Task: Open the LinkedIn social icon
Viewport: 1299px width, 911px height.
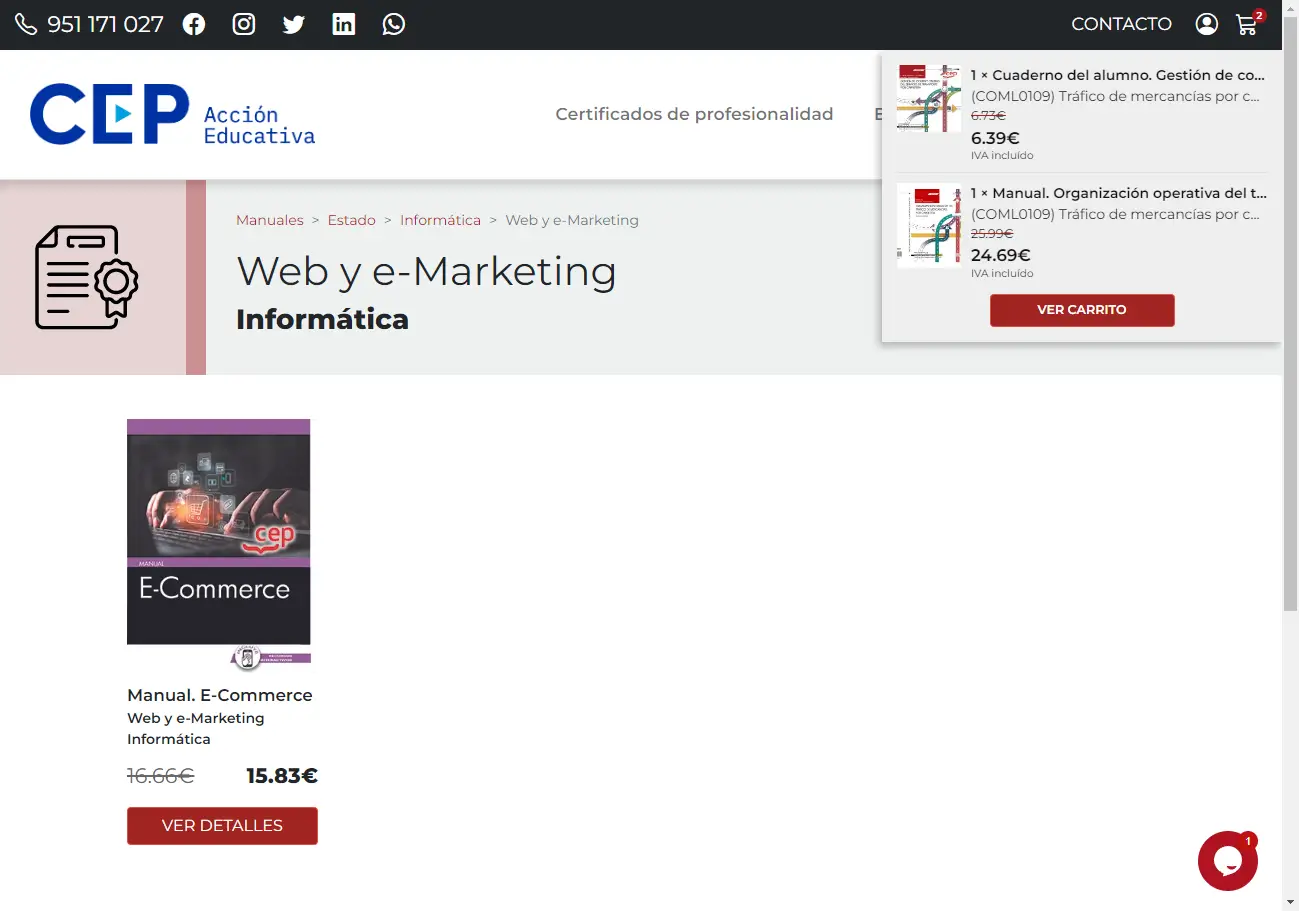Action: coord(344,25)
